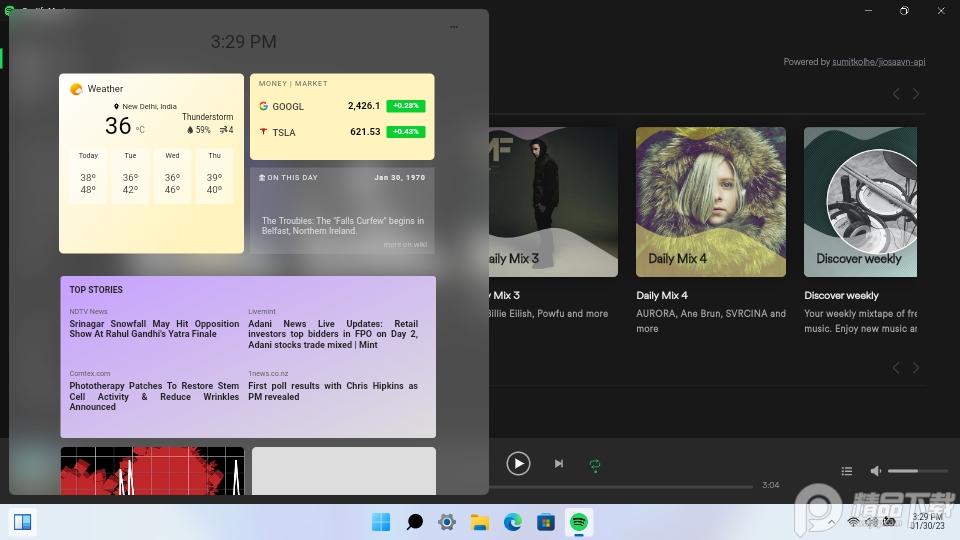This screenshot has width=960, height=540.
Task: Click the GOOGL +0.28% green badge
Action: [406, 106]
